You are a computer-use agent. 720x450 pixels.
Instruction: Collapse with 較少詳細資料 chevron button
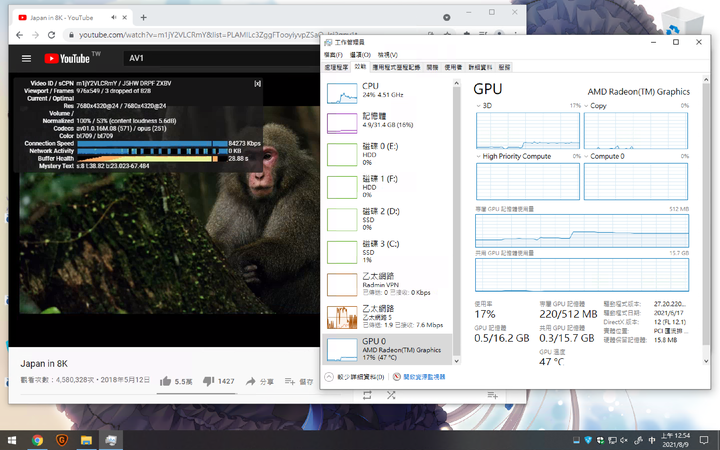tap(329, 377)
